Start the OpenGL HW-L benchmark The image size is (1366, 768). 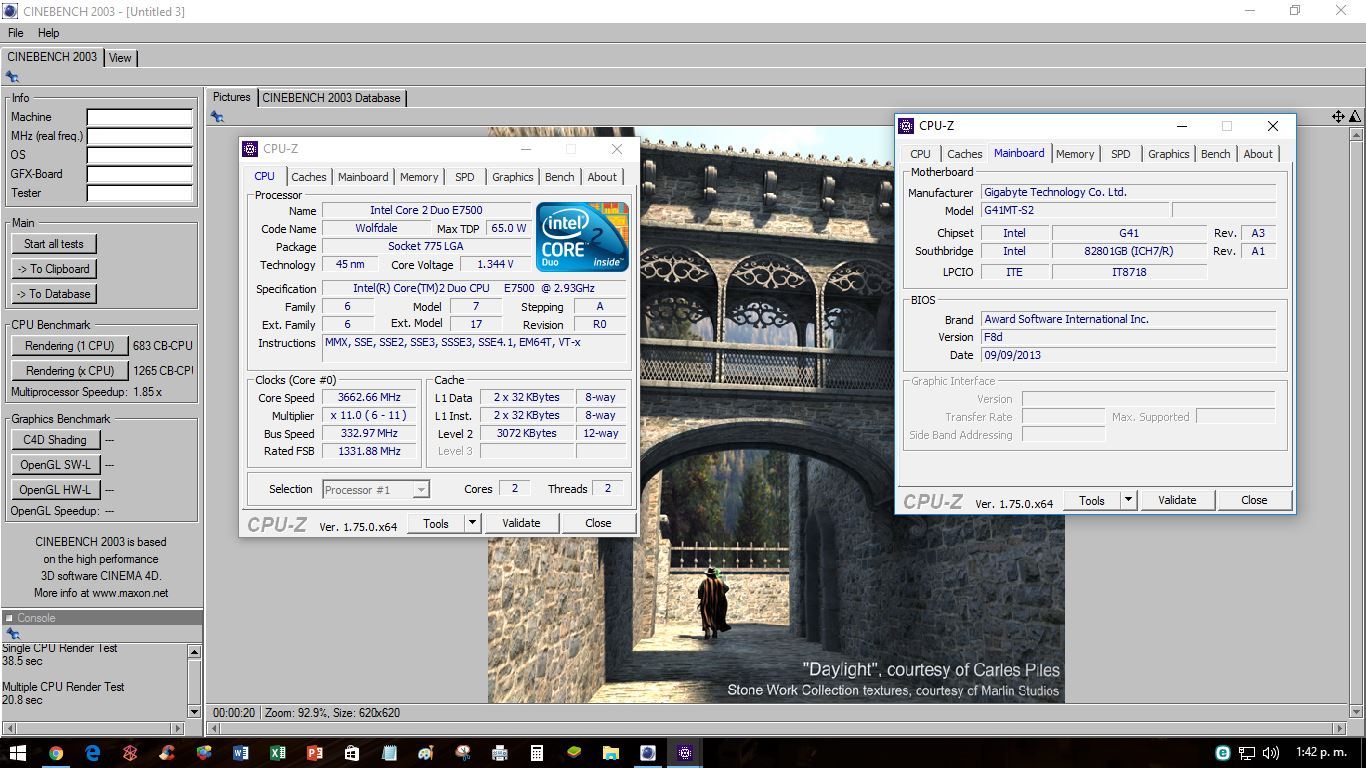click(55, 490)
